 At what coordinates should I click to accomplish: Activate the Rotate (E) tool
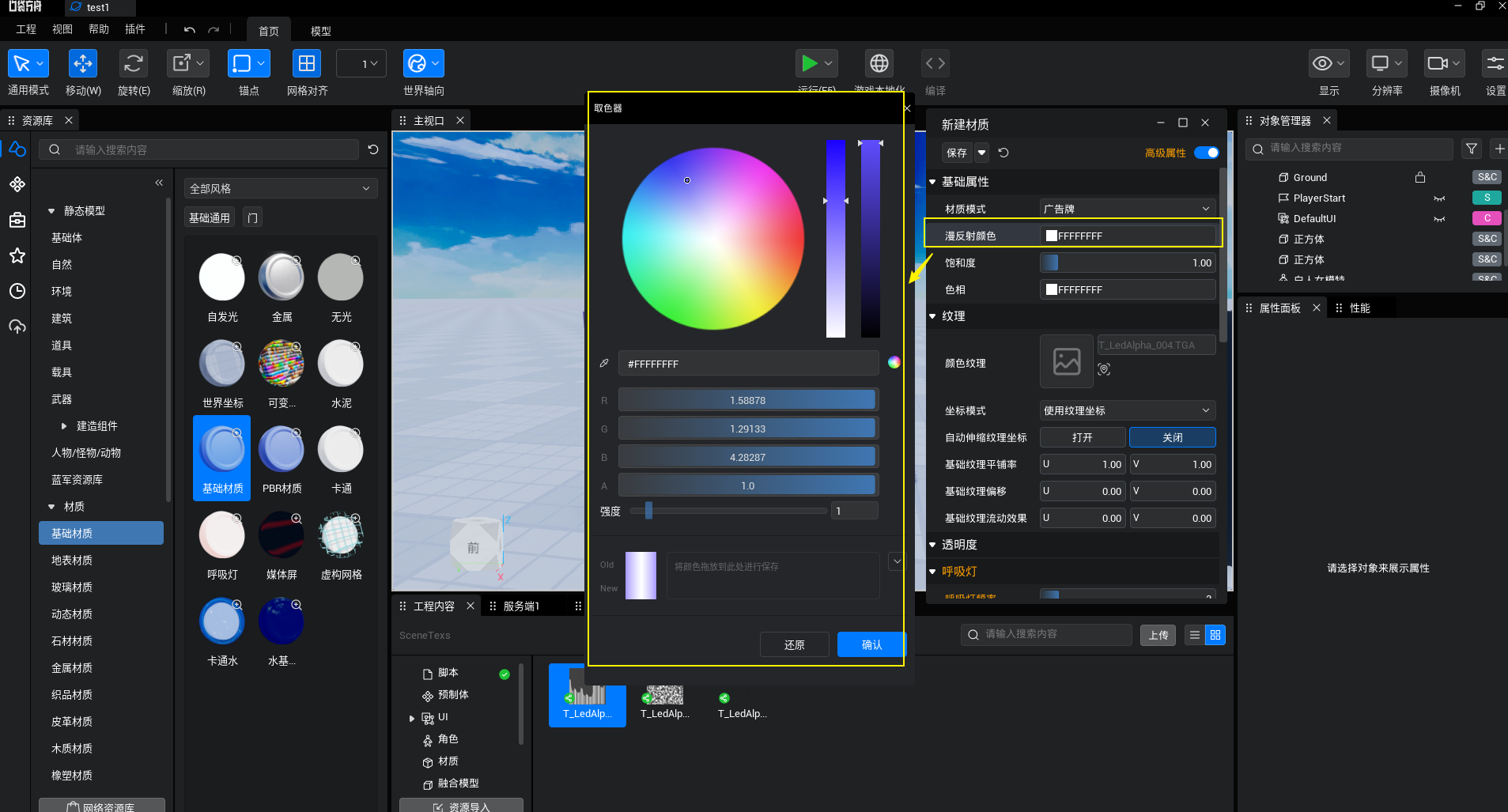[134, 63]
